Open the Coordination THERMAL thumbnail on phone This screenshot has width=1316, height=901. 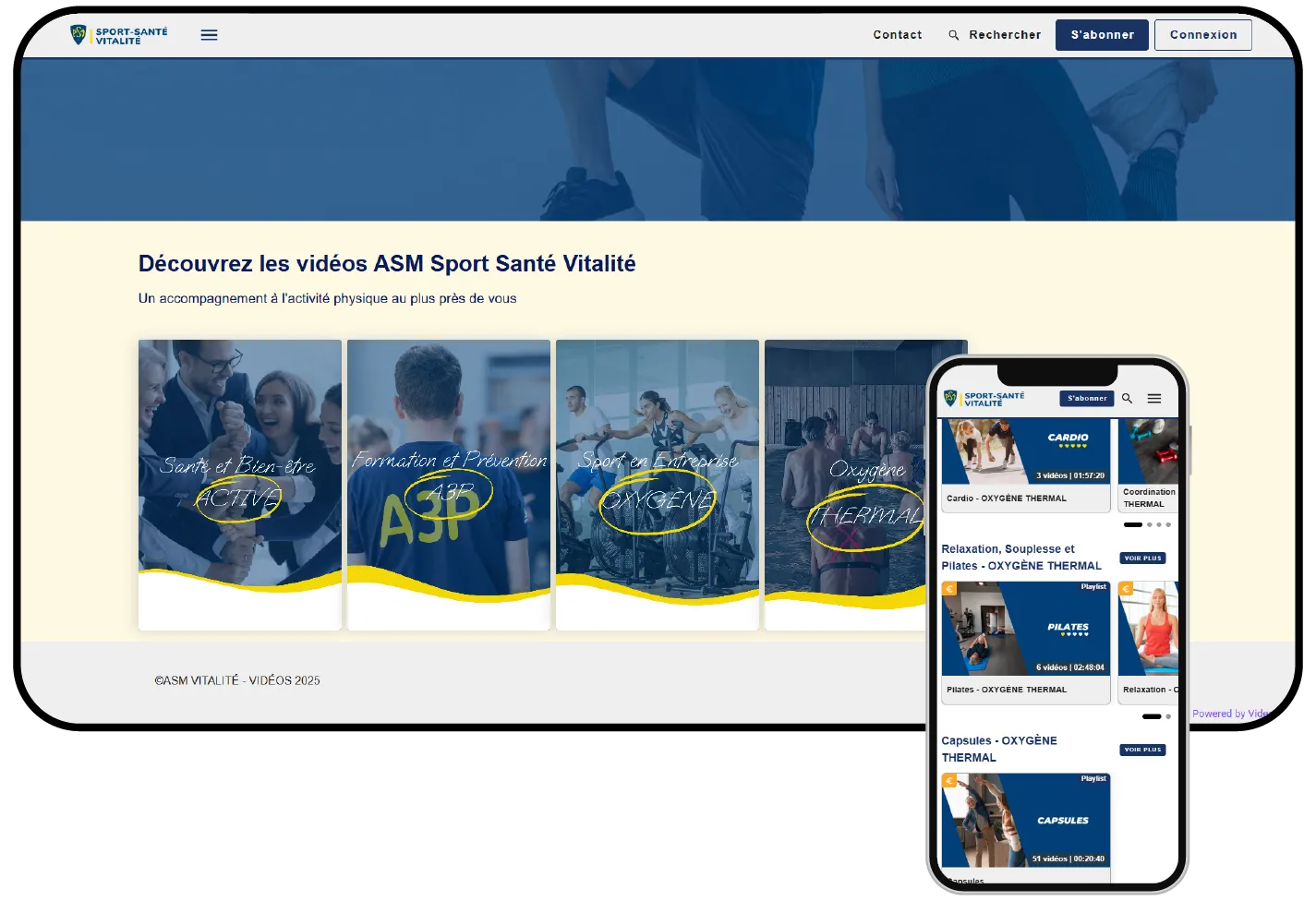(x=1148, y=451)
